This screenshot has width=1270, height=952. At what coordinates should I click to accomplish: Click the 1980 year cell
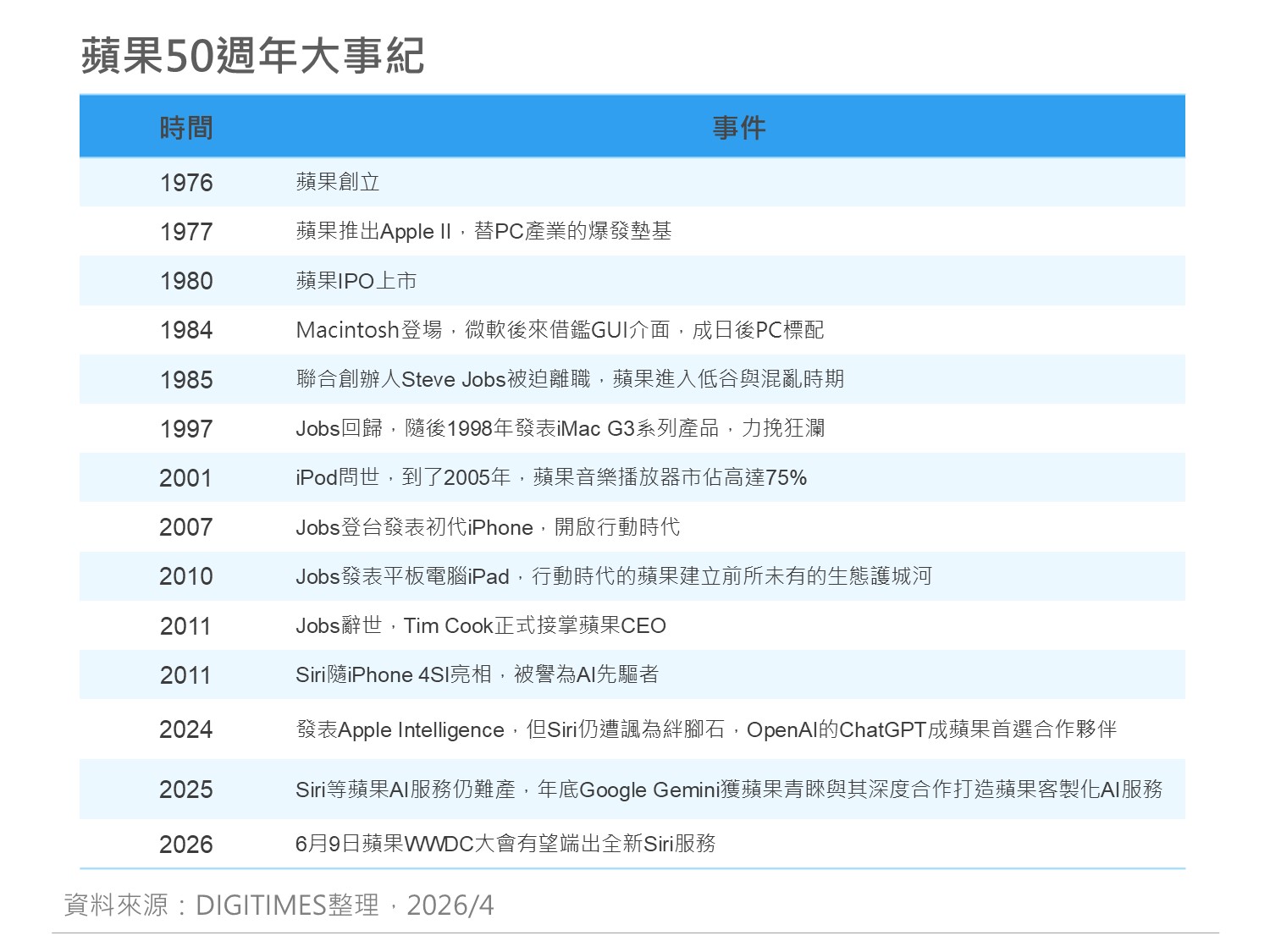point(186,281)
